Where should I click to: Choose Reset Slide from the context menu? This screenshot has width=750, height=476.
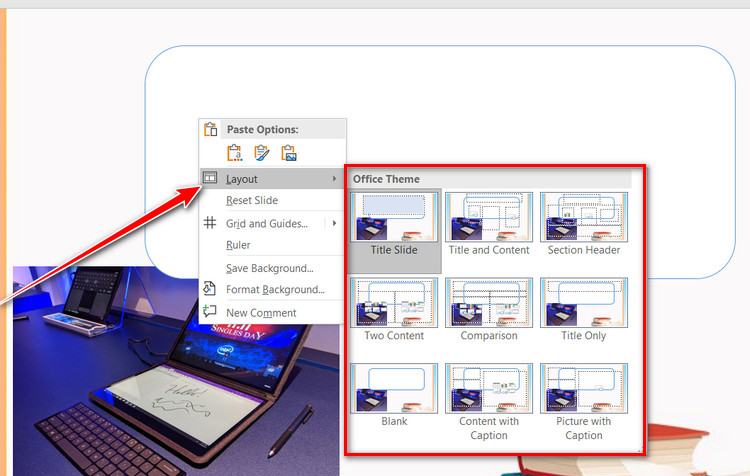252,200
